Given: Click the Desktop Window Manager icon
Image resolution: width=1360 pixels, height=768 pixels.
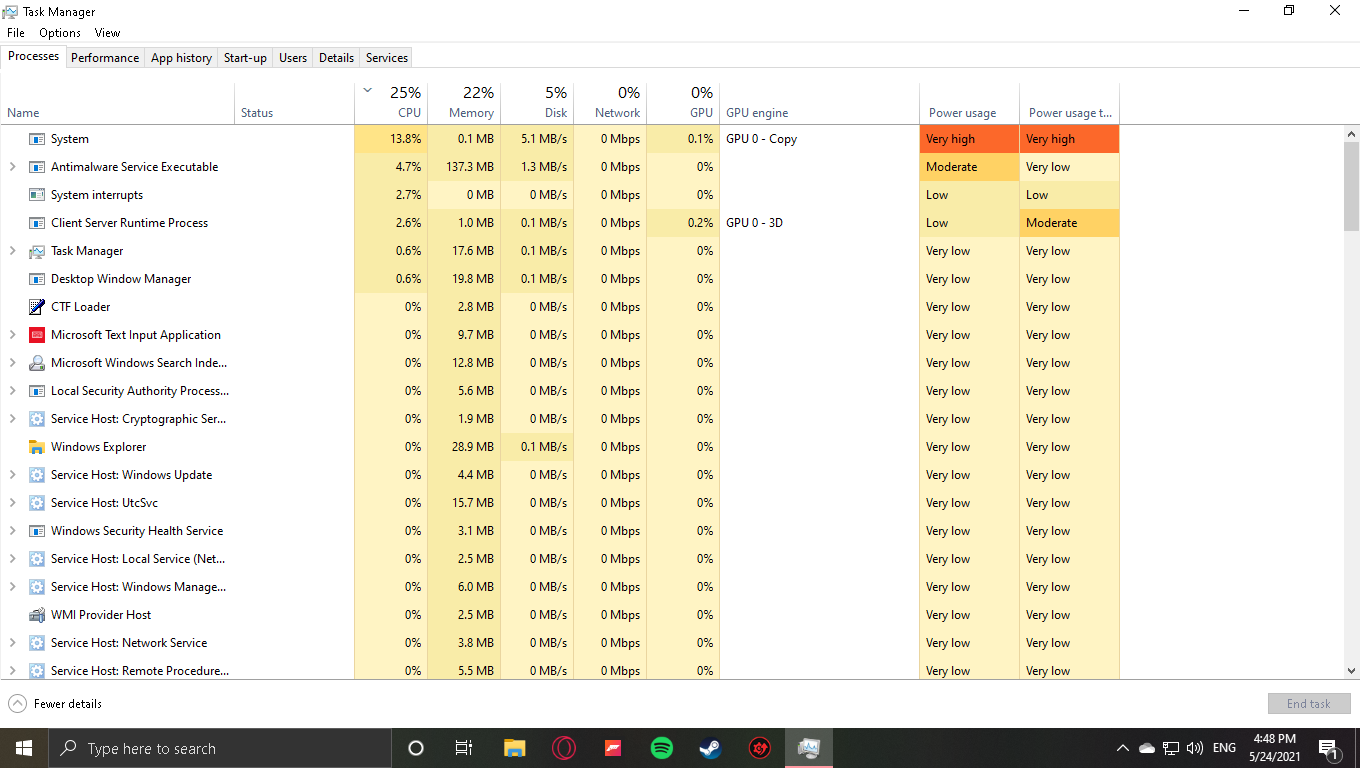Looking at the screenshot, I should click(x=37, y=279).
